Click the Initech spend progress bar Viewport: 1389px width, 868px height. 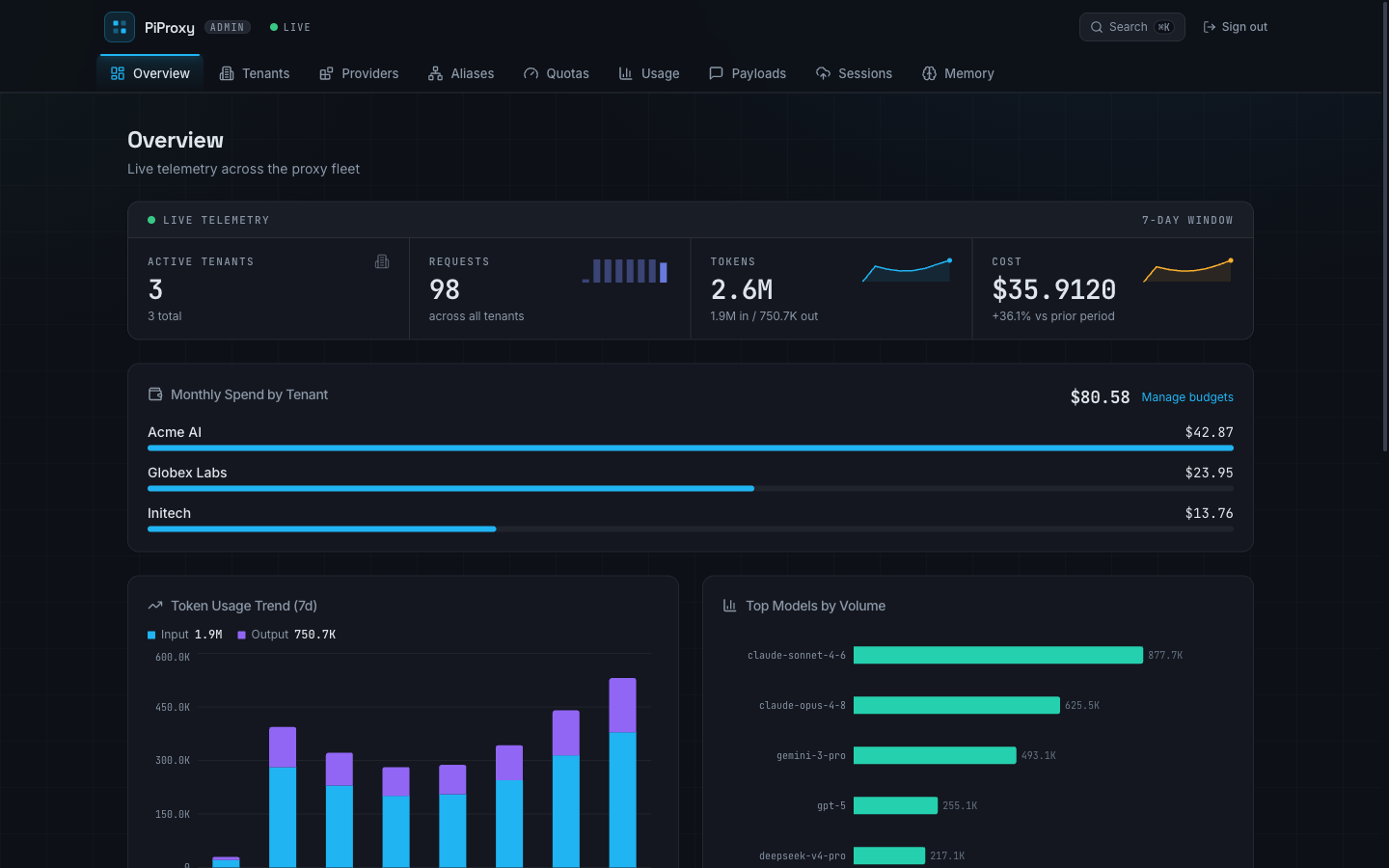[691, 529]
